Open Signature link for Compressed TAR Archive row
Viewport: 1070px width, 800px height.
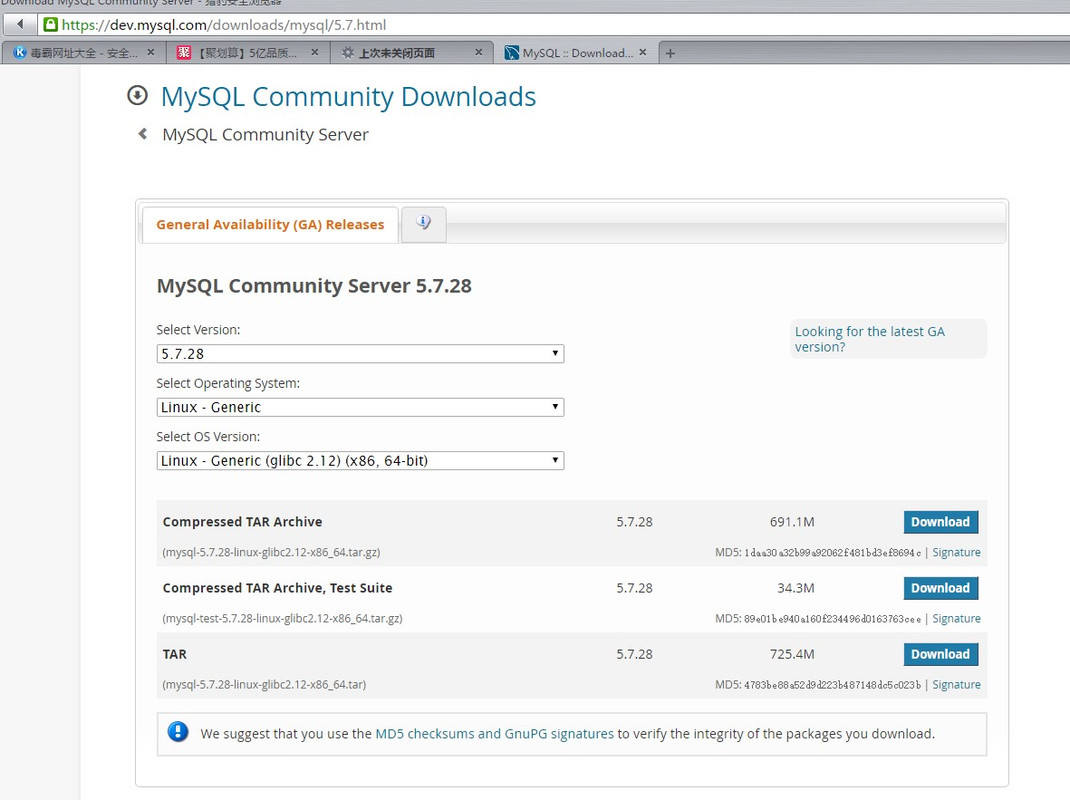[x=956, y=552]
